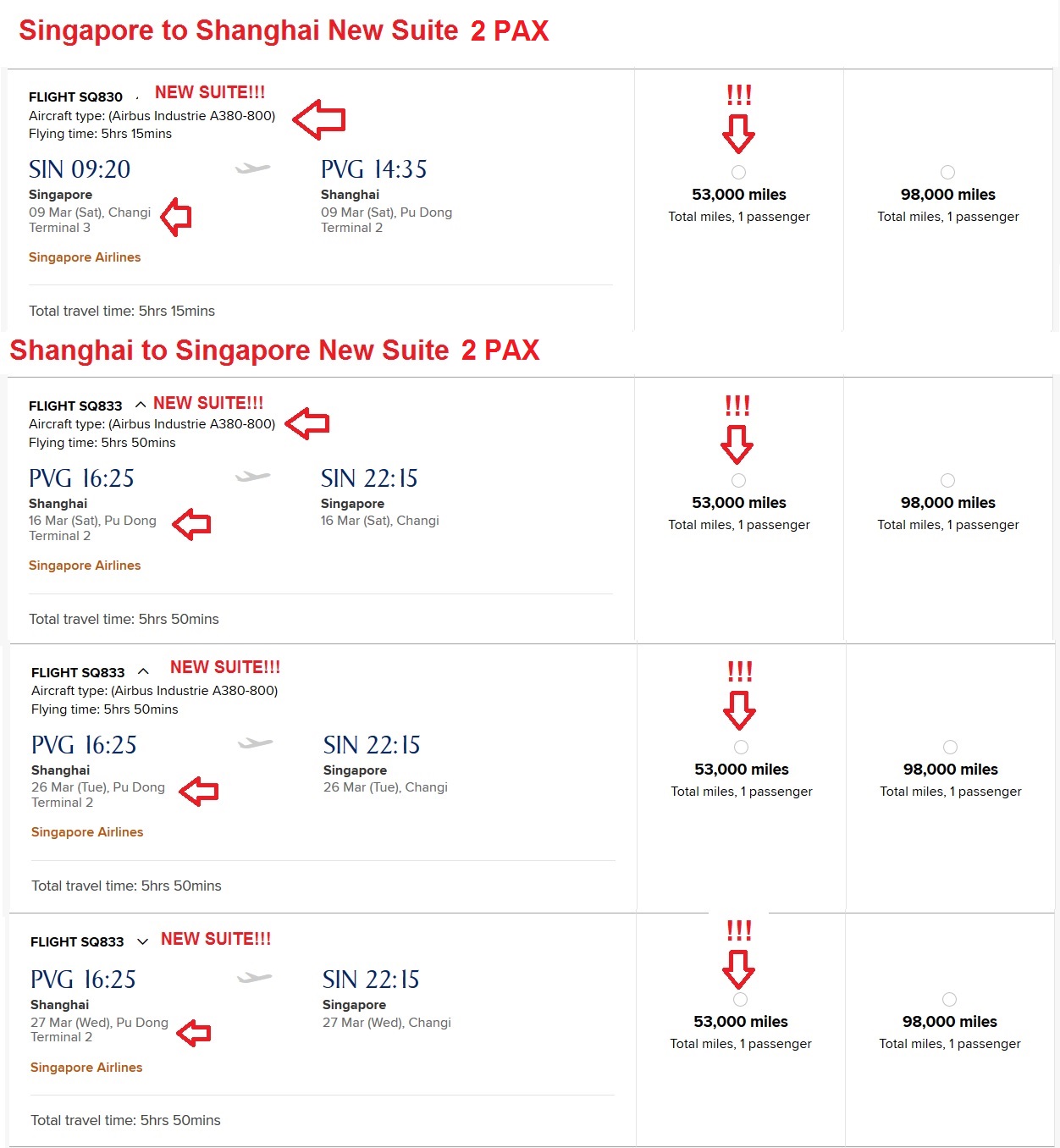Open Singapore Airlines link under 27 Mar flight
This screenshot has width=1060, height=1148.
point(86,1068)
